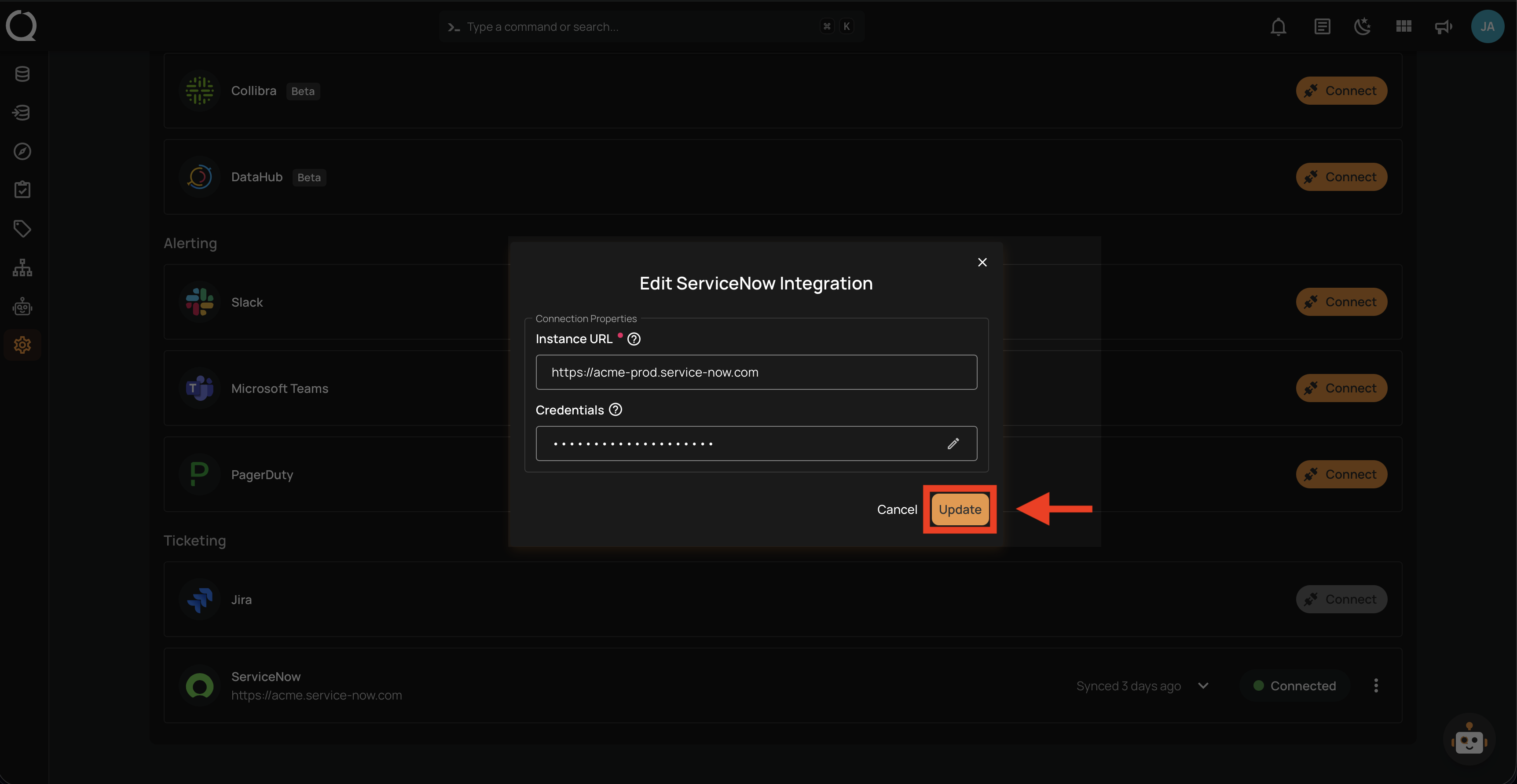Click the Ticketing section heading
The height and width of the screenshot is (784, 1517).
coord(194,541)
